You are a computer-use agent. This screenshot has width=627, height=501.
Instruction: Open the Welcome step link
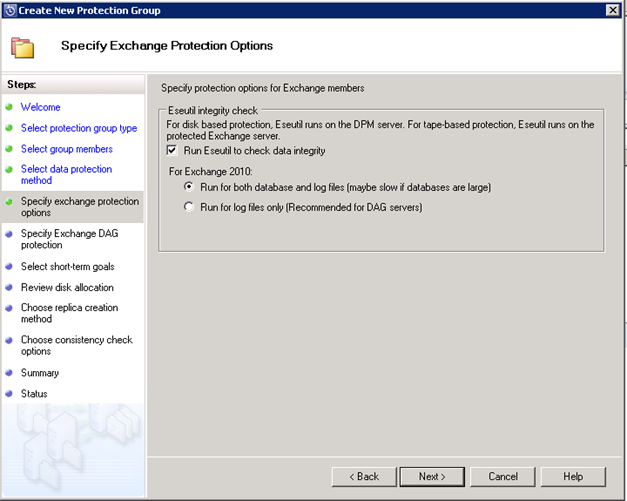(41, 107)
